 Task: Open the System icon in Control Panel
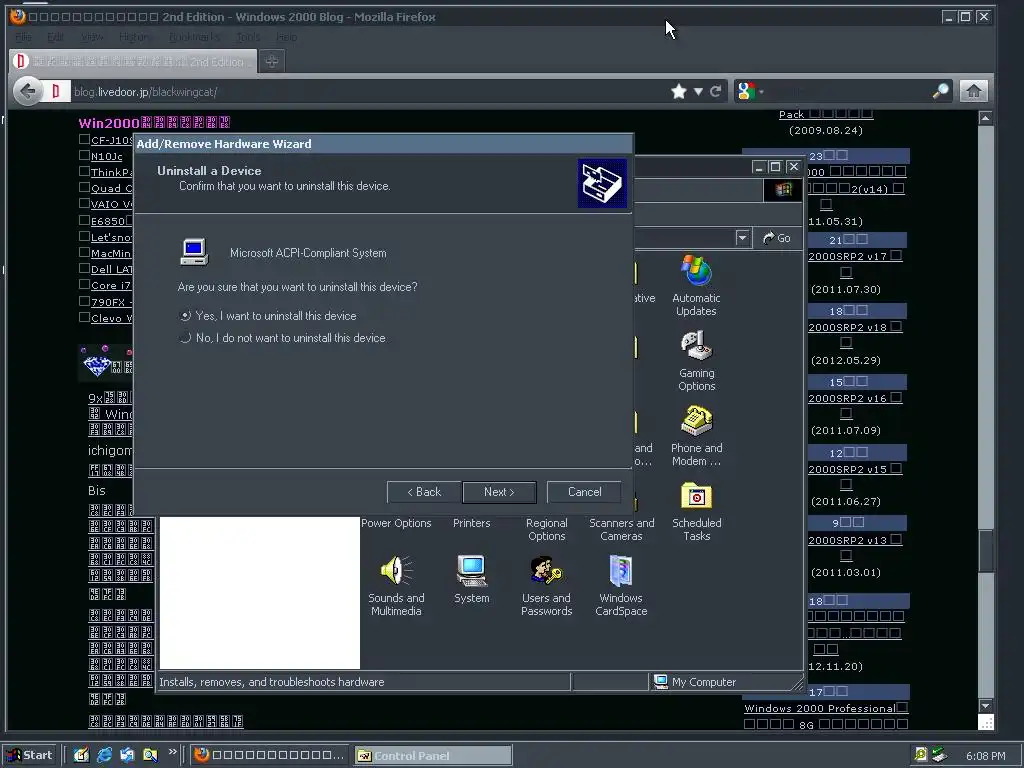pyautogui.click(x=471, y=579)
